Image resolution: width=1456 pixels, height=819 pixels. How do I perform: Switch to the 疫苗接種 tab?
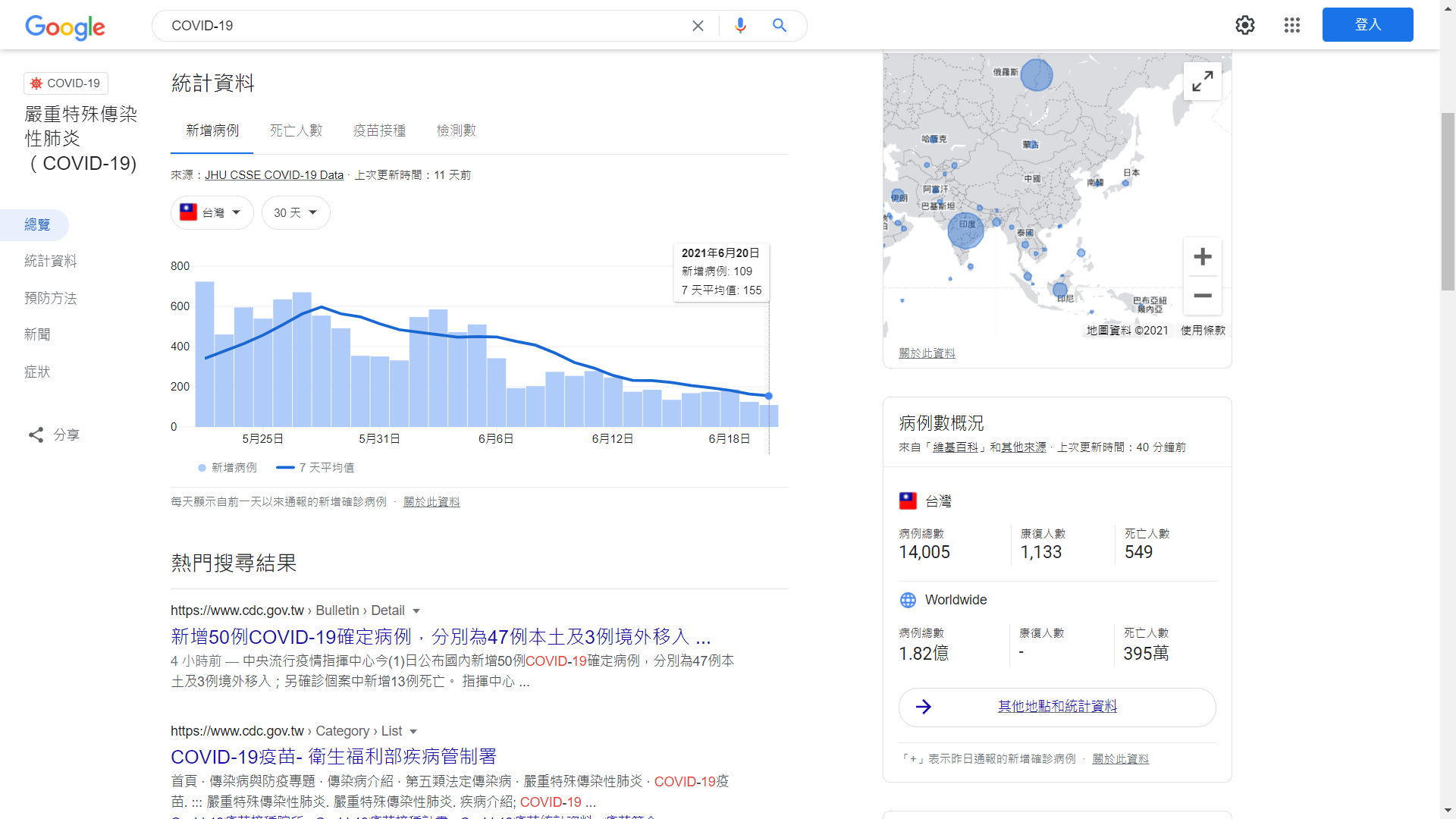pyautogui.click(x=379, y=130)
